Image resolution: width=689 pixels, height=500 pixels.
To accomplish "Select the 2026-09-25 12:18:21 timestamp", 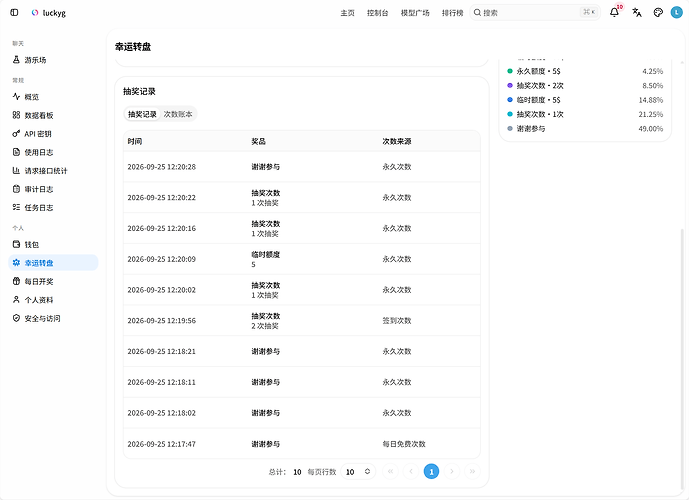I will (x=162, y=351).
